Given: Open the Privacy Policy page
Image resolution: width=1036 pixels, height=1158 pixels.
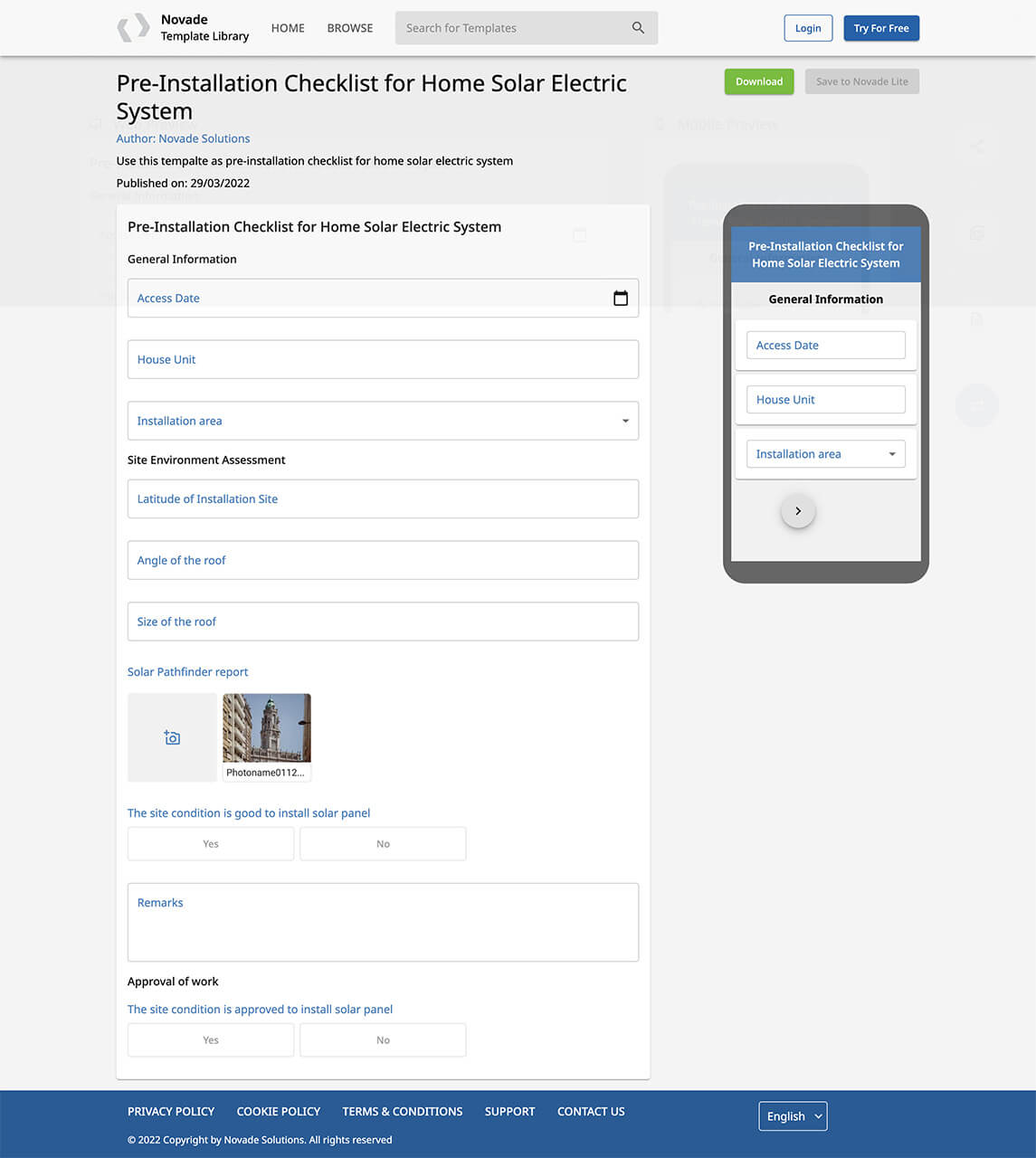Looking at the screenshot, I should pyautogui.click(x=171, y=1111).
